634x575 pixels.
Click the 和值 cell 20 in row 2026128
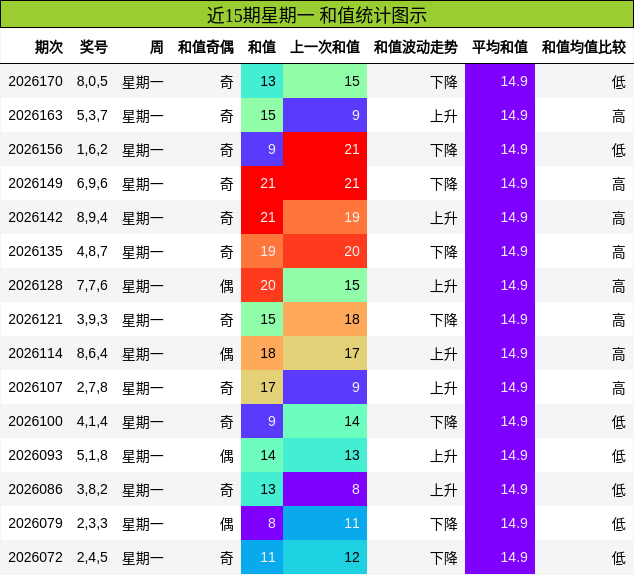pos(262,285)
